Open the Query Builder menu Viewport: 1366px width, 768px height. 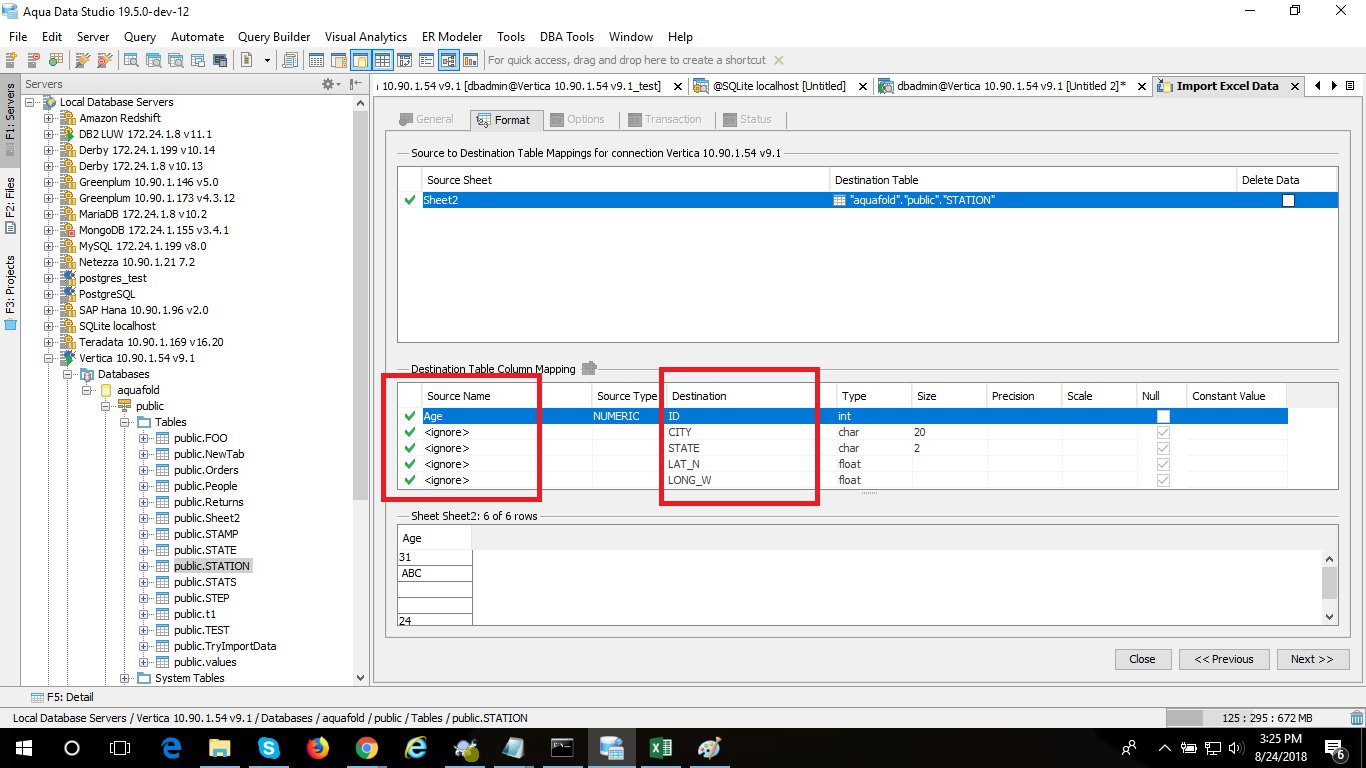tap(274, 37)
